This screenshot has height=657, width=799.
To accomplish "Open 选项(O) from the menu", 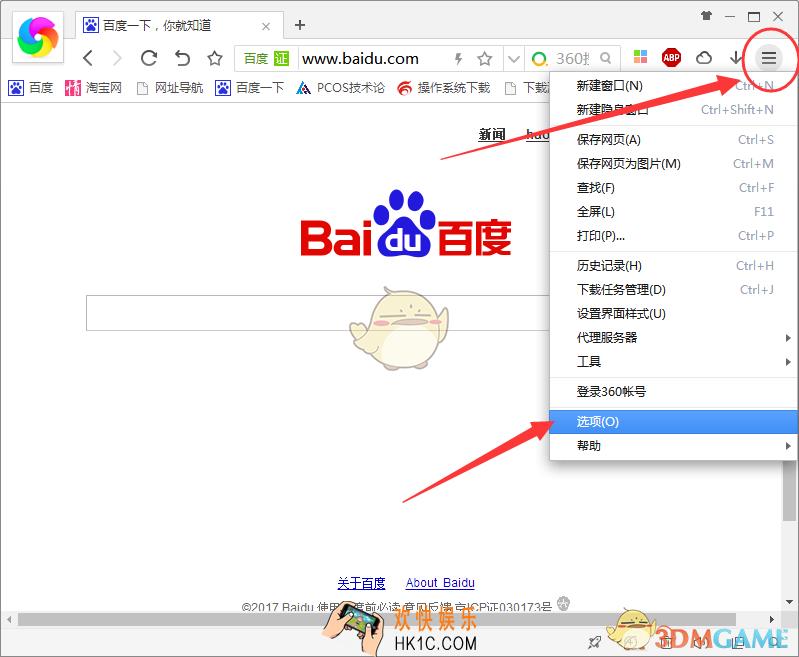I will [x=674, y=422].
